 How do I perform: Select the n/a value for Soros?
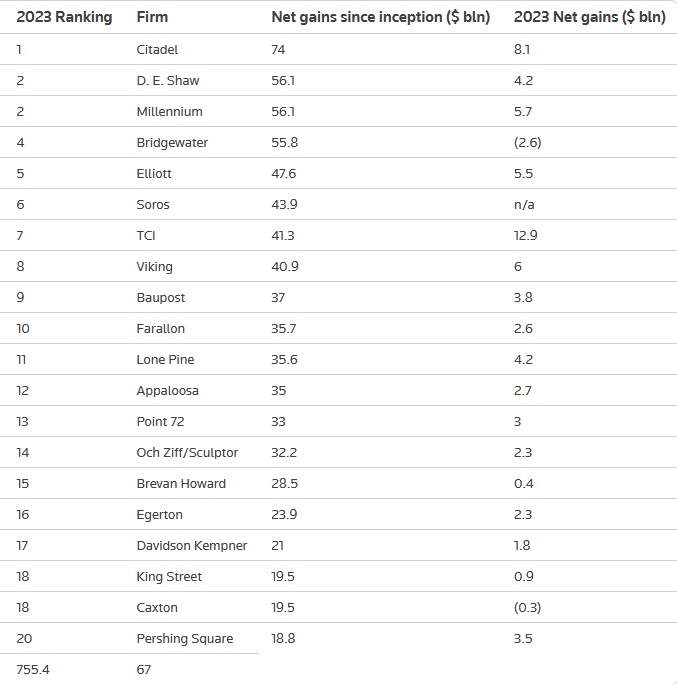coord(524,204)
